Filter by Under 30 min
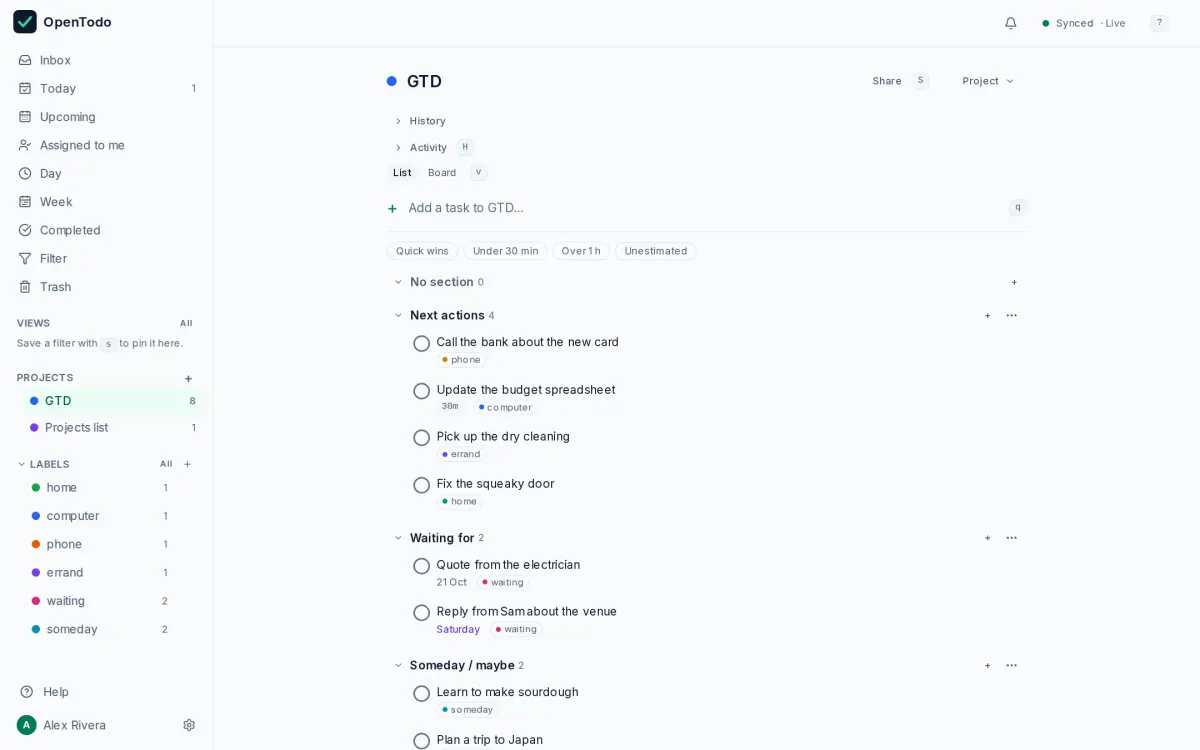The height and width of the screenshot is (750, 1200). click(505, 251)
